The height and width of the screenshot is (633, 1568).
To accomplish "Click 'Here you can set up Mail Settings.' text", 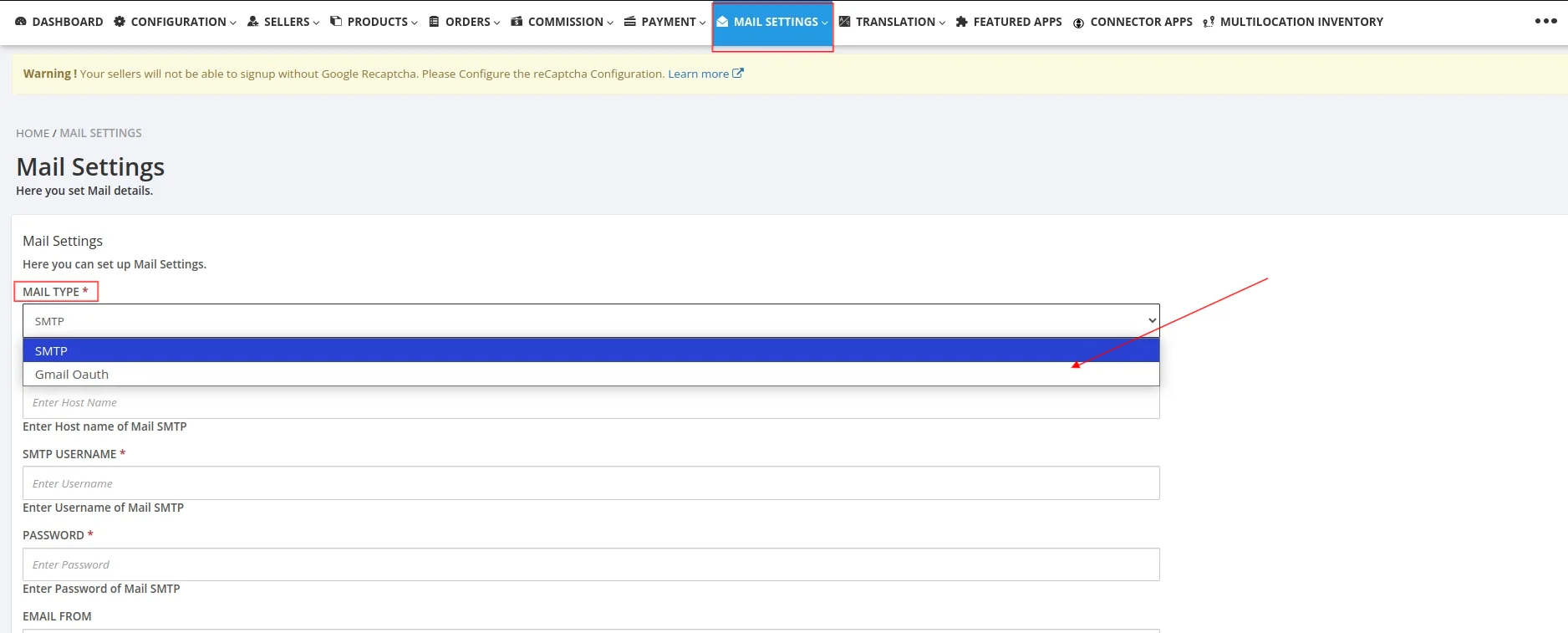I will 115,264.
